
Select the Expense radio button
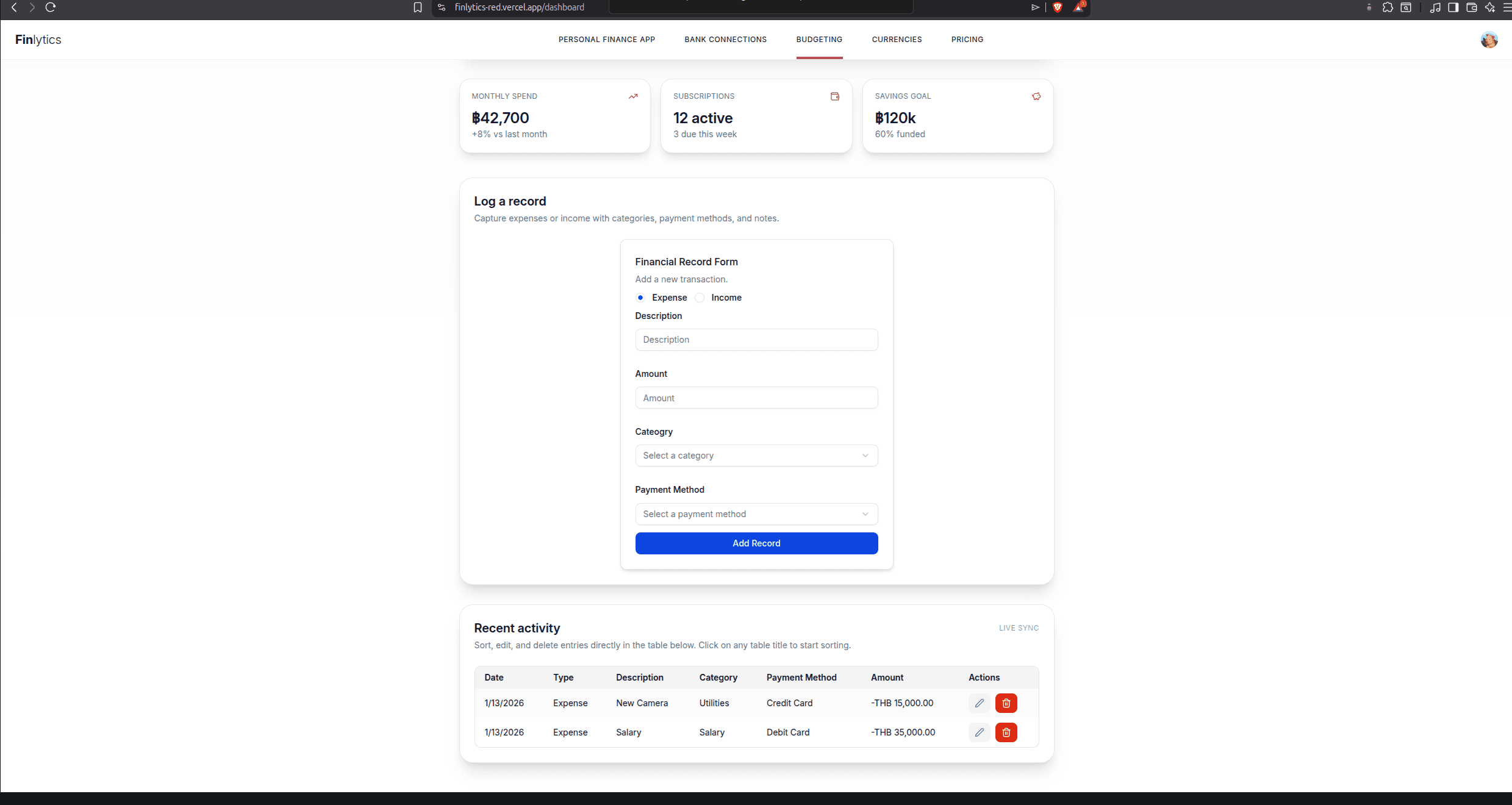click(x=640, y=298)
